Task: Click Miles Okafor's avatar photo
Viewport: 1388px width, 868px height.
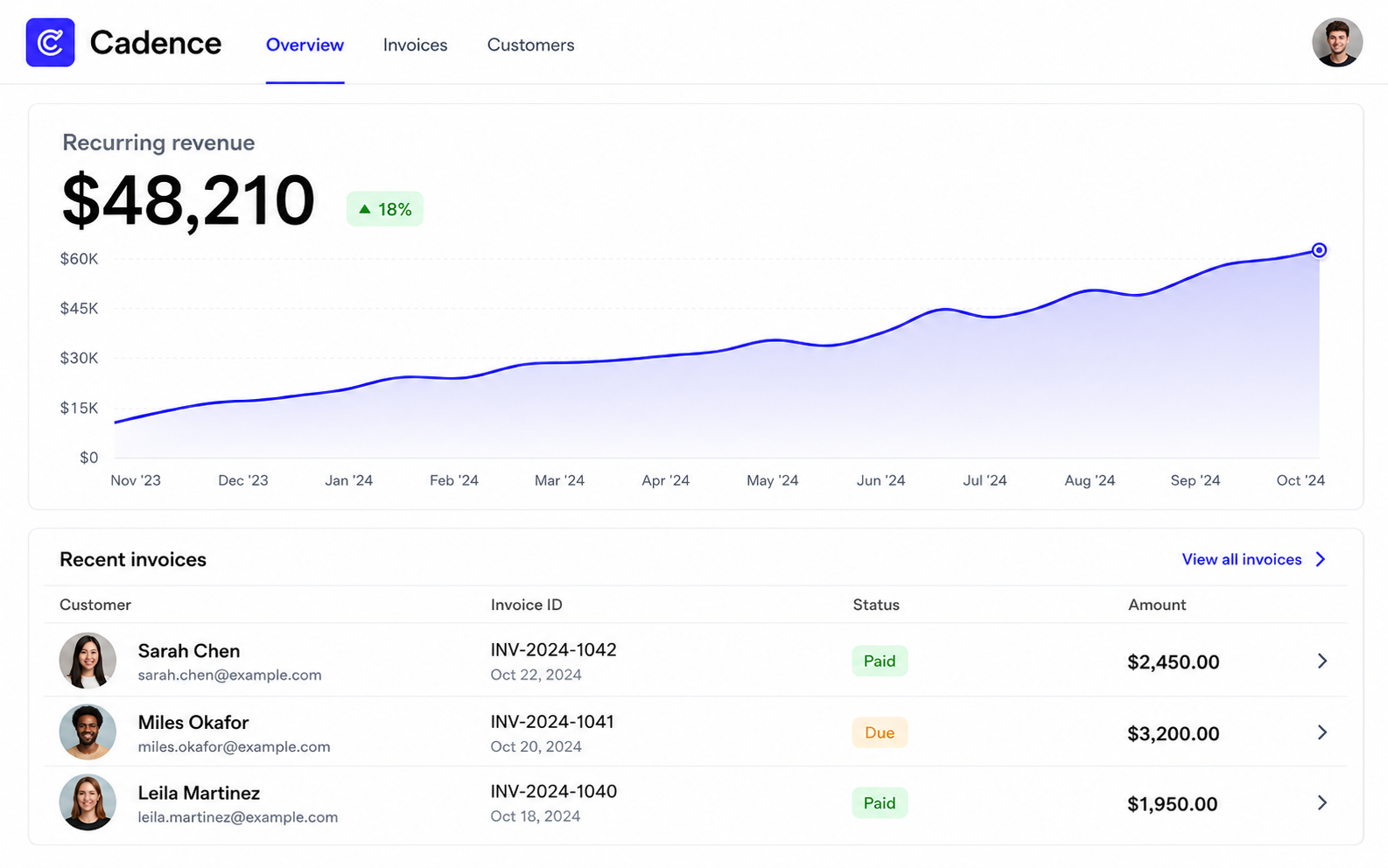Action: click(88, 731)
